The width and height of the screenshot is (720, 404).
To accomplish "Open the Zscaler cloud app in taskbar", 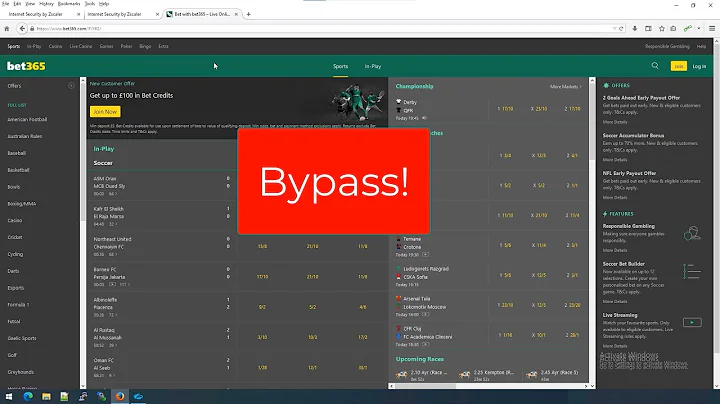I will [138, 396].
